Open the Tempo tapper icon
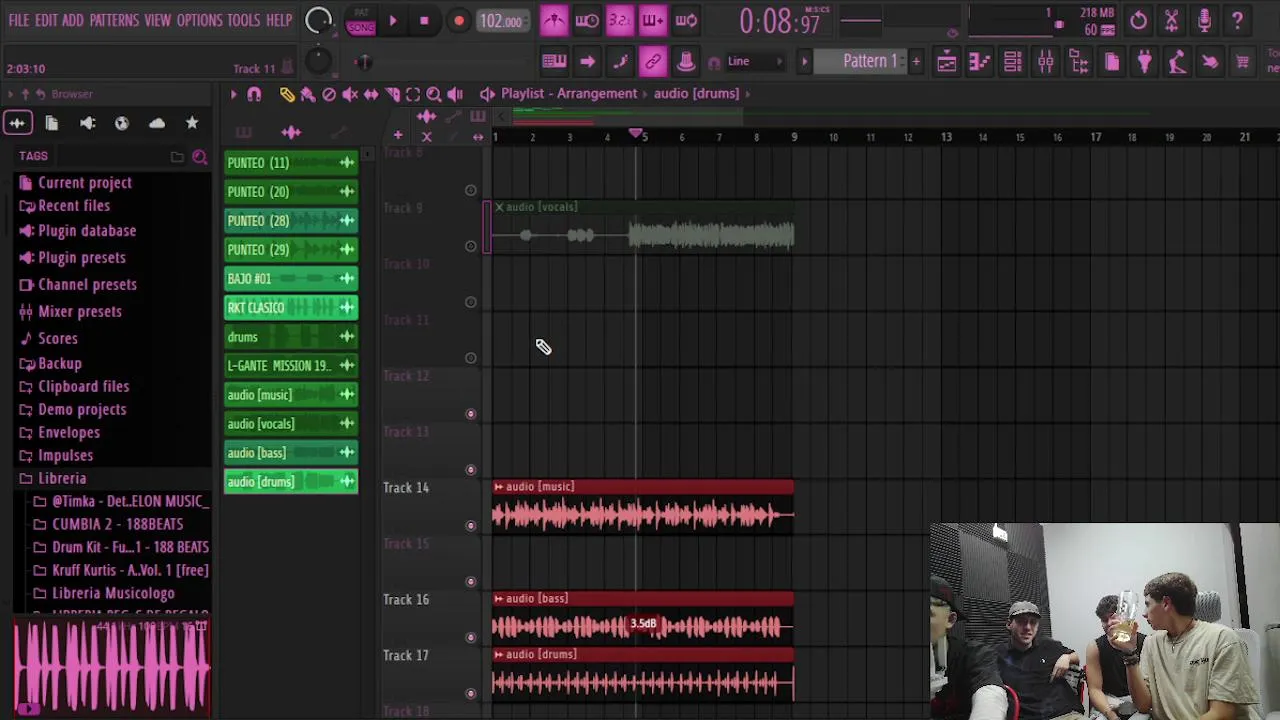 tap(1177, 62)
